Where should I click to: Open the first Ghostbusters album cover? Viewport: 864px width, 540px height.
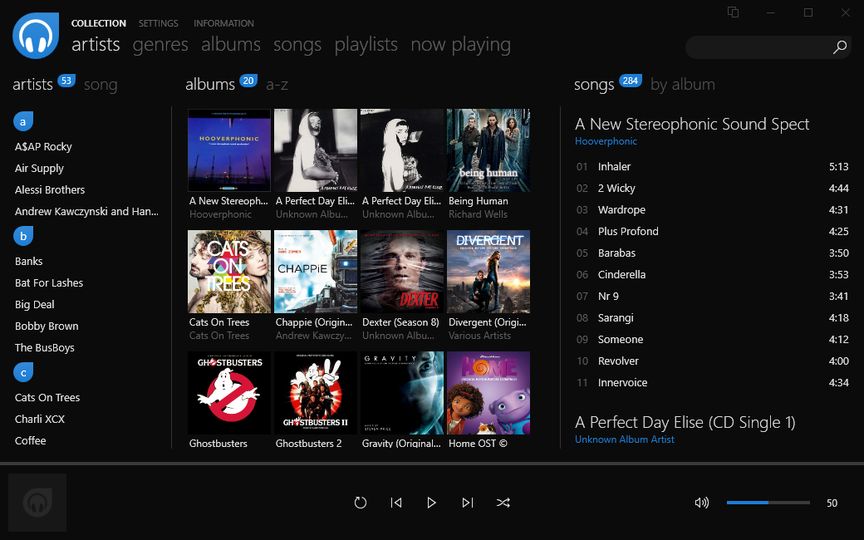(229, 393)
